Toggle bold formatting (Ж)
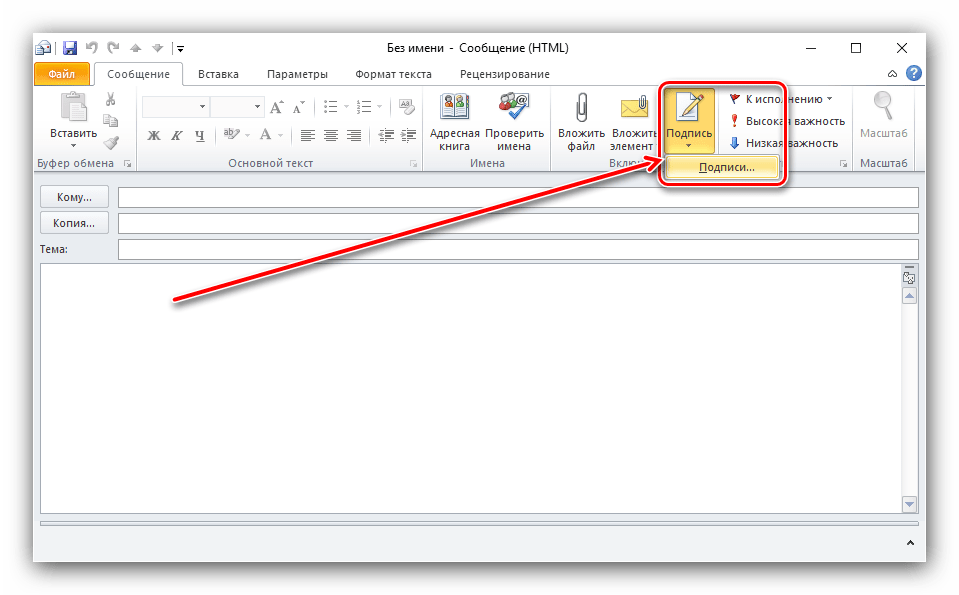The width and height of the screenshot is (959, 595). pyautogui.click(x=154, y=136)
